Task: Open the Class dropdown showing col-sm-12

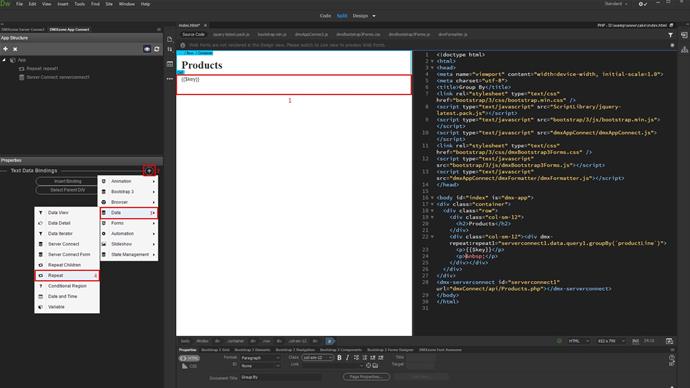Action: 317,358
